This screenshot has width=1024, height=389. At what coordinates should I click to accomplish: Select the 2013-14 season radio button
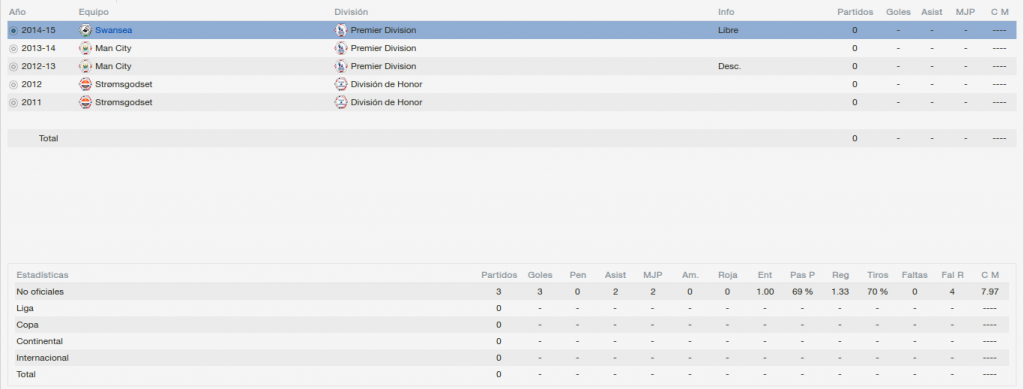tap(14, 48)
